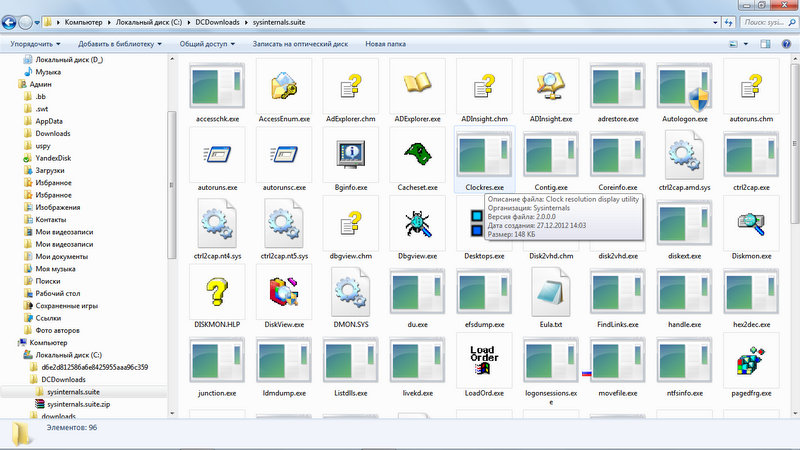Select the DiskView.exe icon

(x=284, y=291)
